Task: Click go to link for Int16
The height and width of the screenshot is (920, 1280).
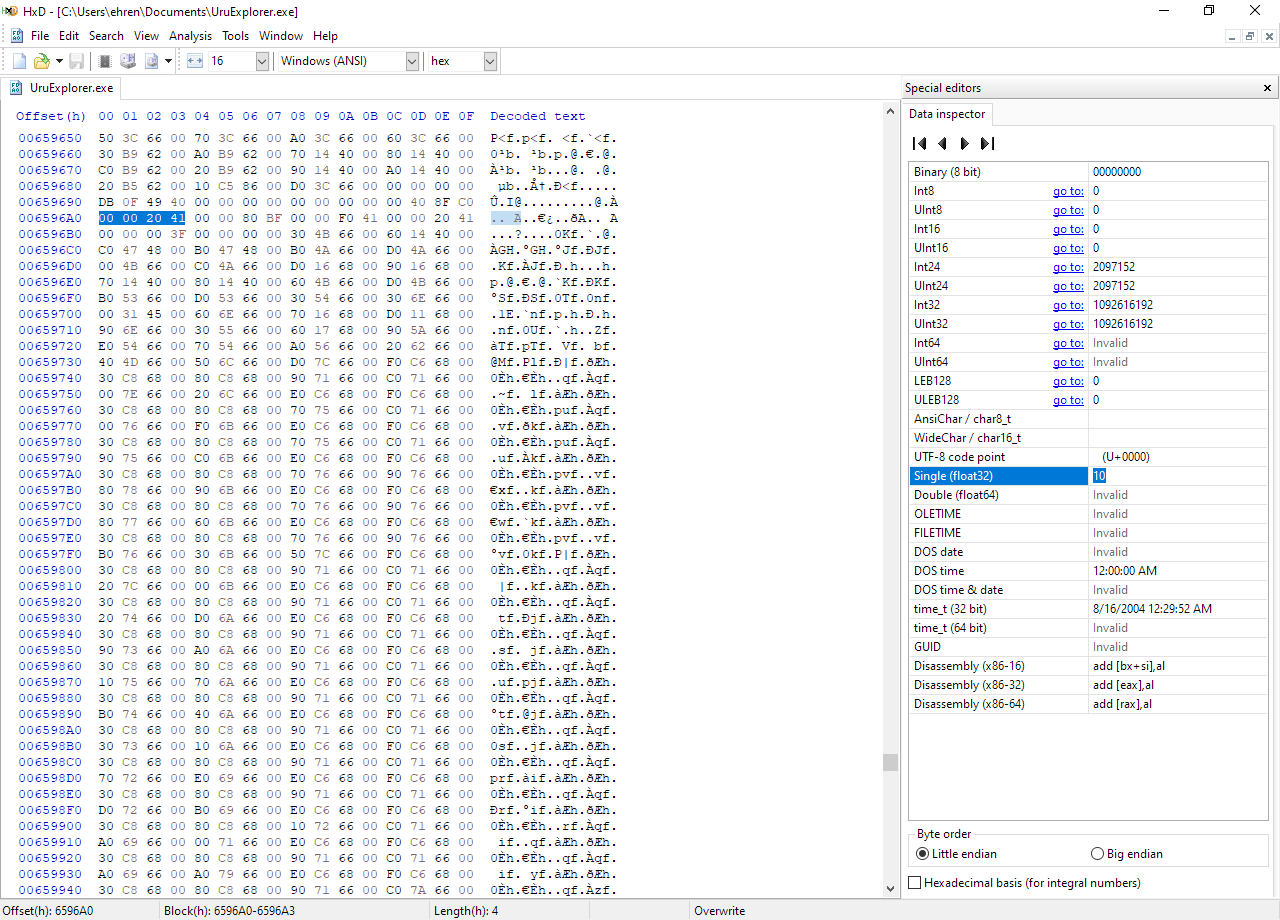Action: [1068, 229]
